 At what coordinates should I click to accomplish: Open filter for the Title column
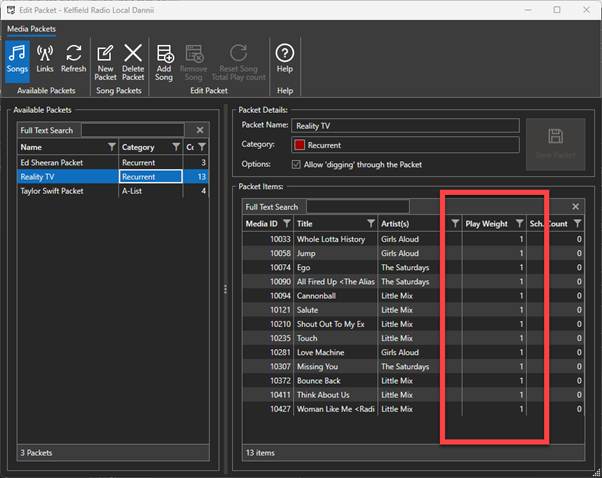[x=370, y=224]
